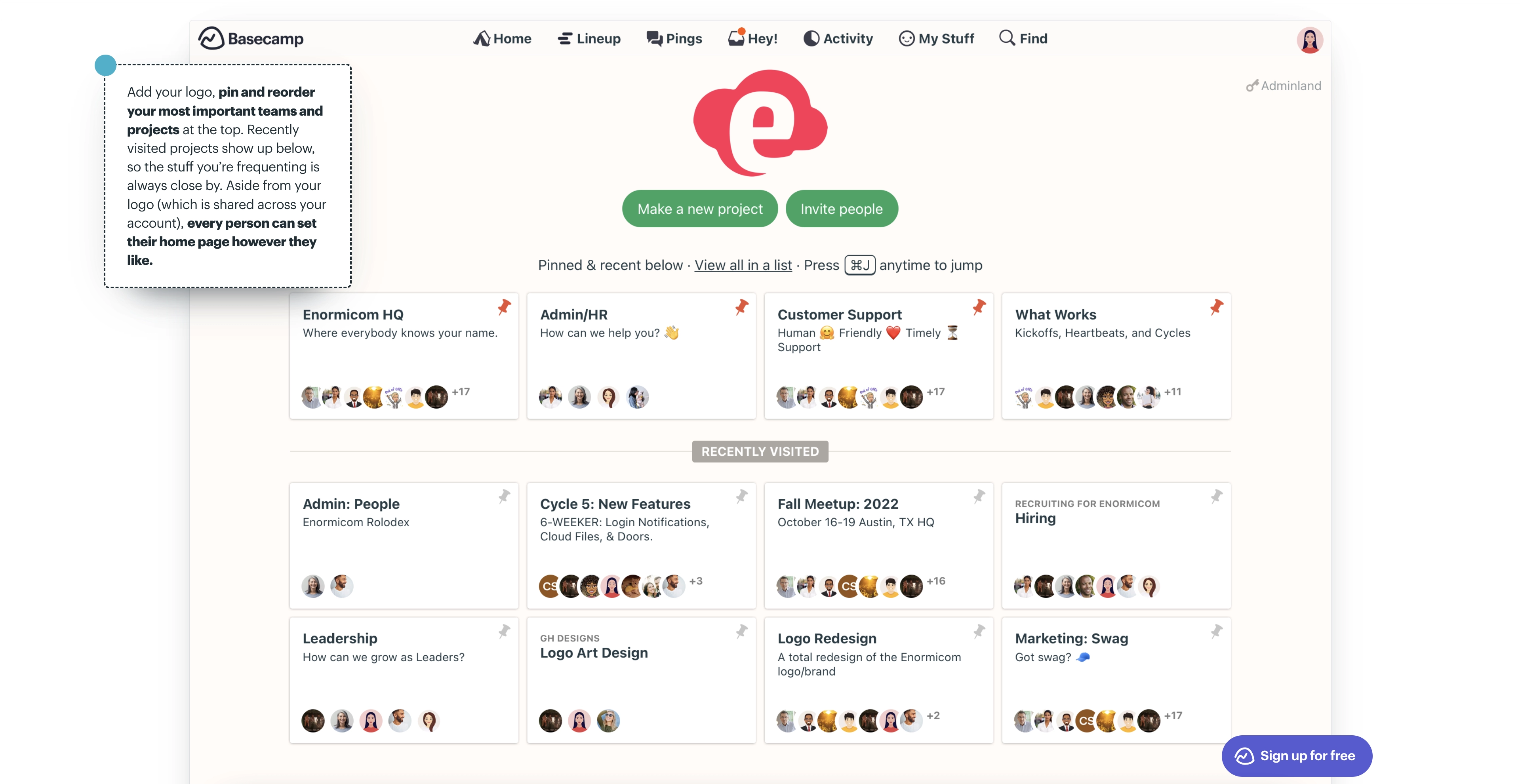Click Make a new project button

700,208
